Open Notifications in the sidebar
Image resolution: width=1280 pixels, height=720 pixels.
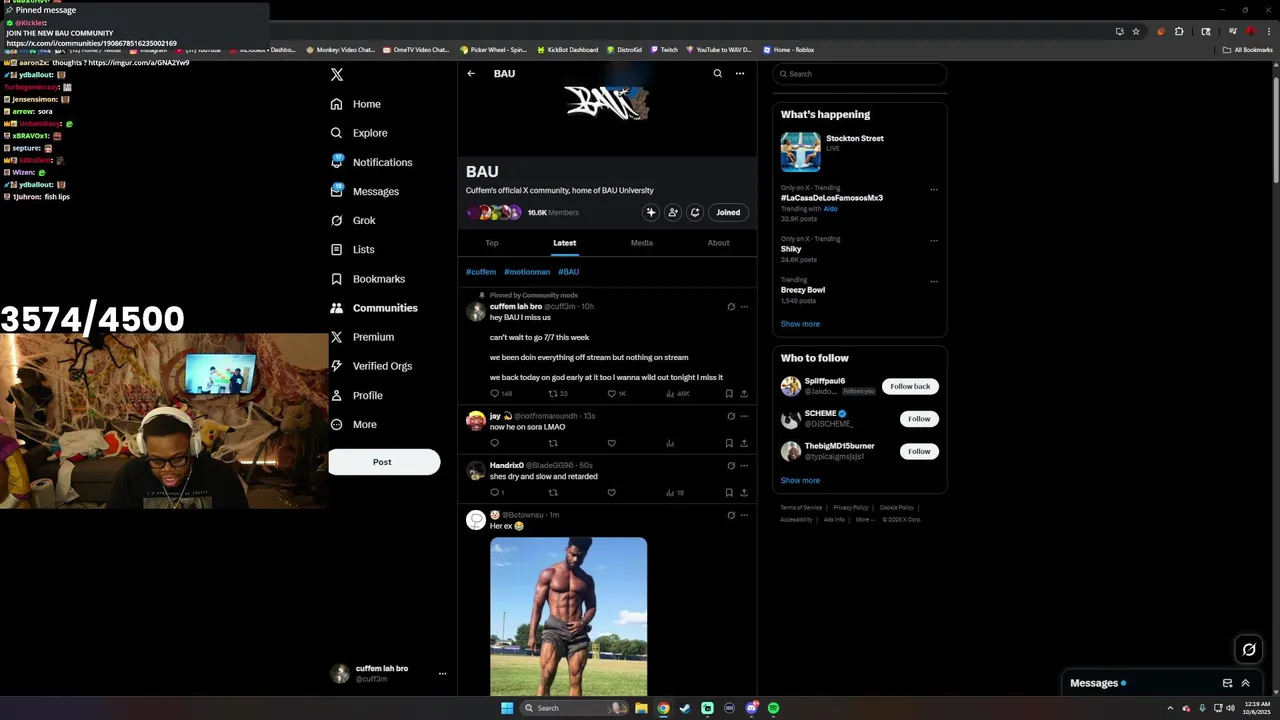371,162
